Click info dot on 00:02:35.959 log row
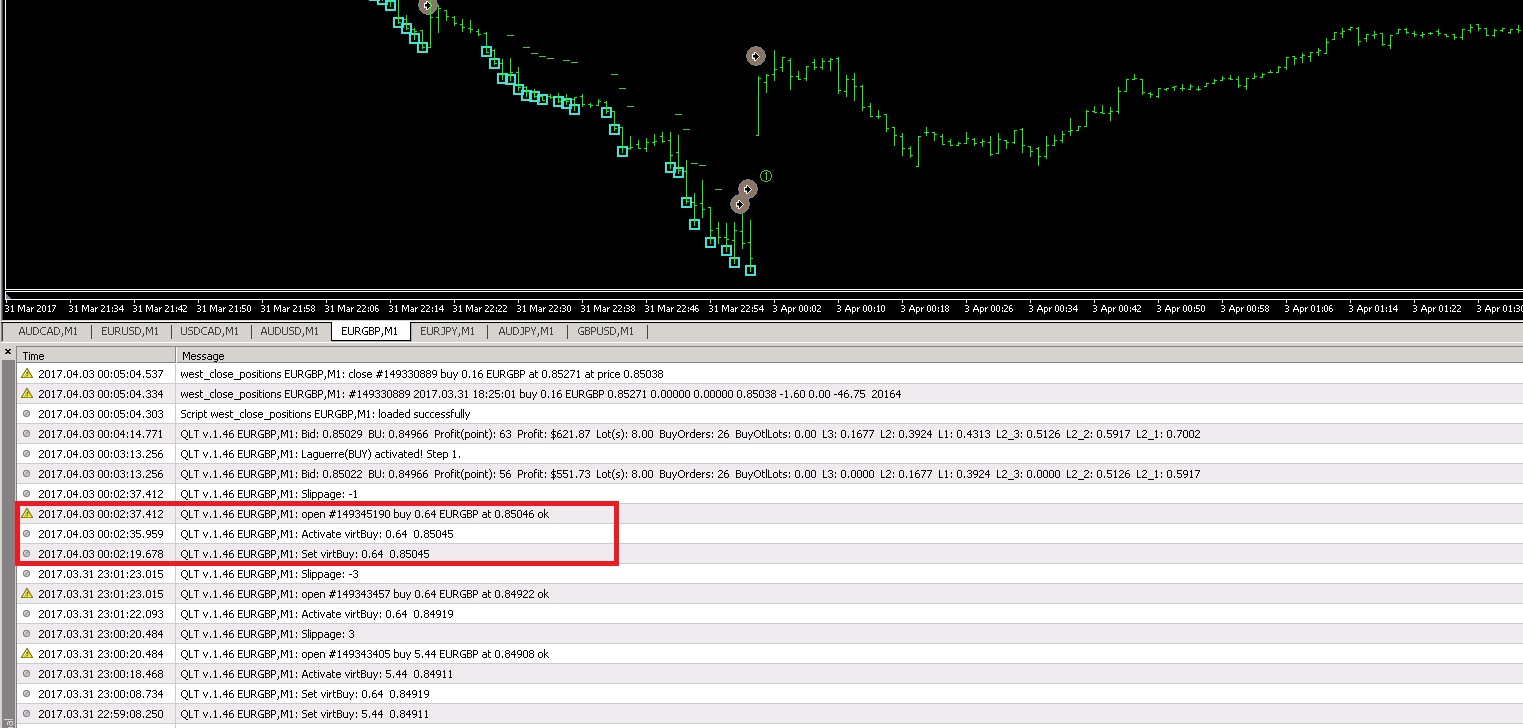The image size is (1523, 728). point(27,533)
